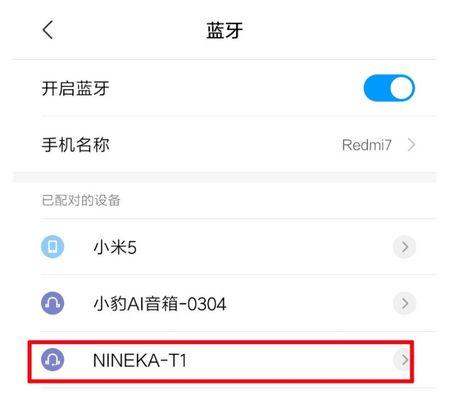Tap the headset icon beside 小豹AI音箱-0304
Image resolution: width=455 pixels, height=400 pixels.
52,303
